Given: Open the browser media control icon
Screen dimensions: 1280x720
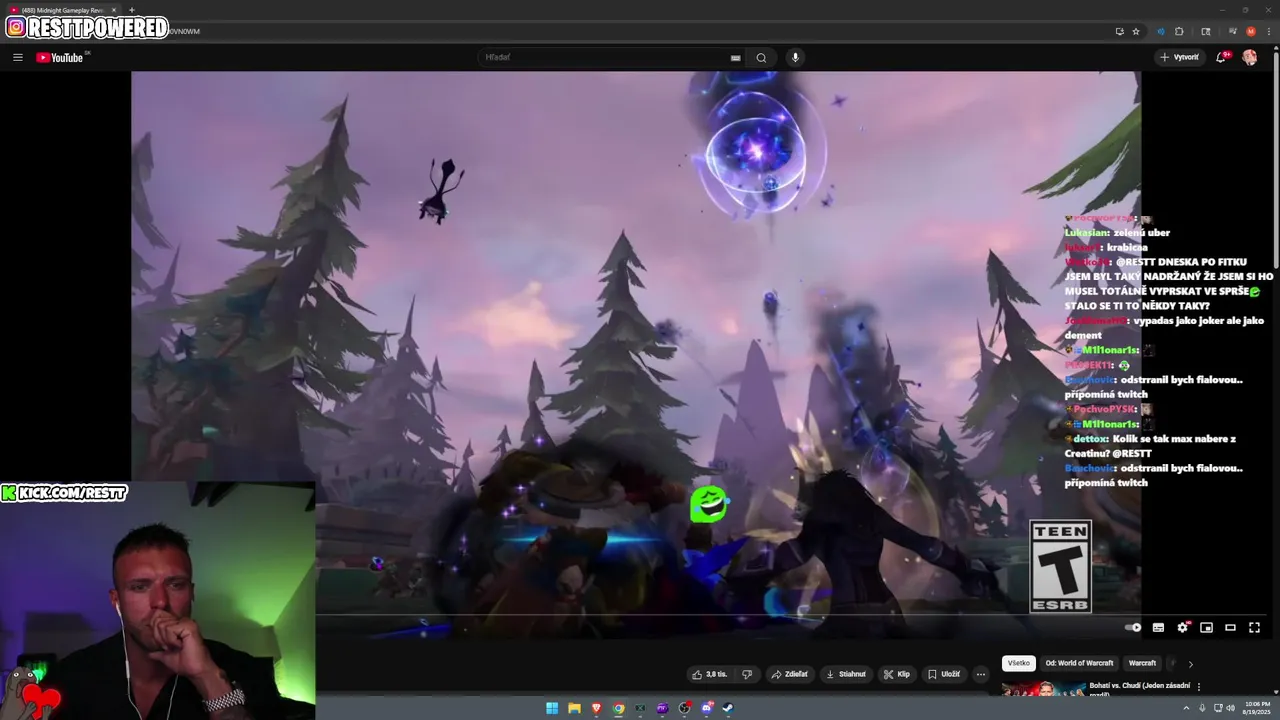Looking at the screenshot, I should click(1233, 31).
